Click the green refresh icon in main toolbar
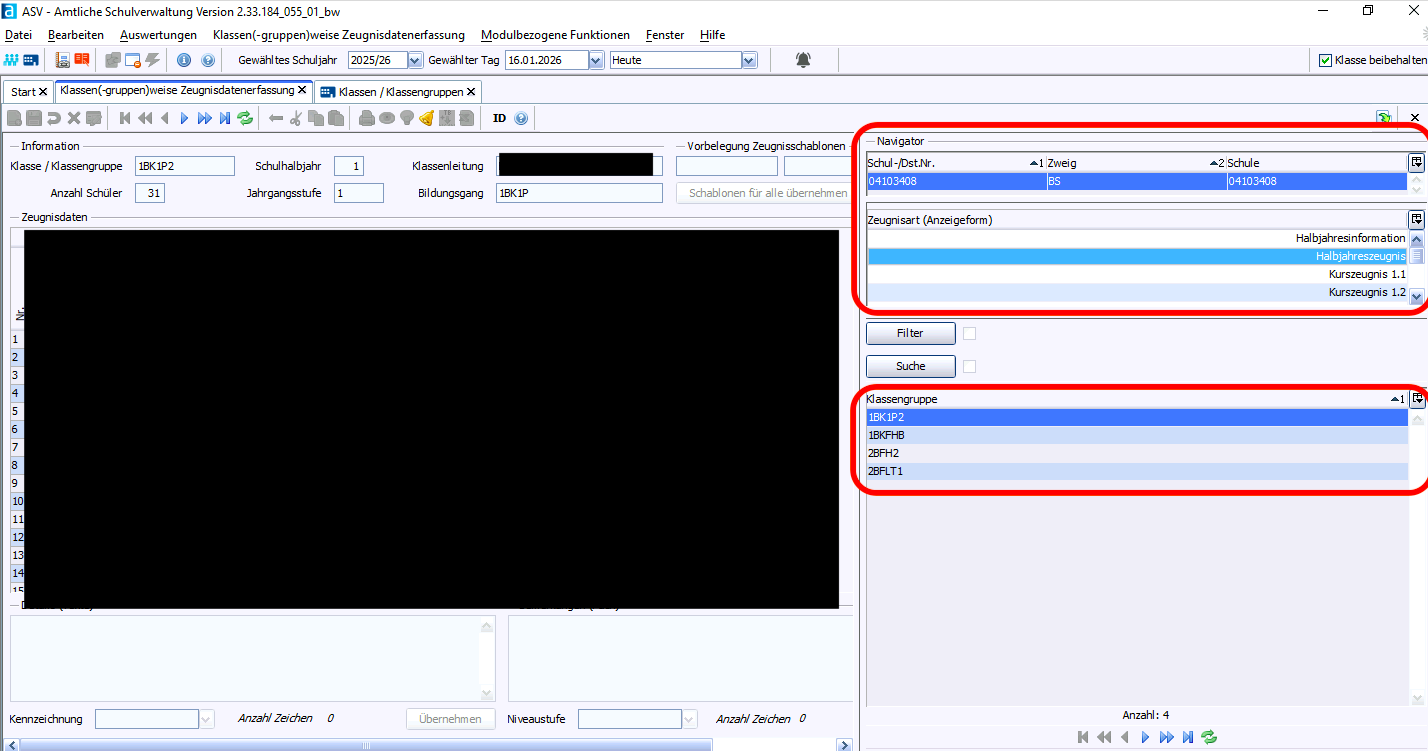Screen dimensions: 1428x751 pos(245,118)
